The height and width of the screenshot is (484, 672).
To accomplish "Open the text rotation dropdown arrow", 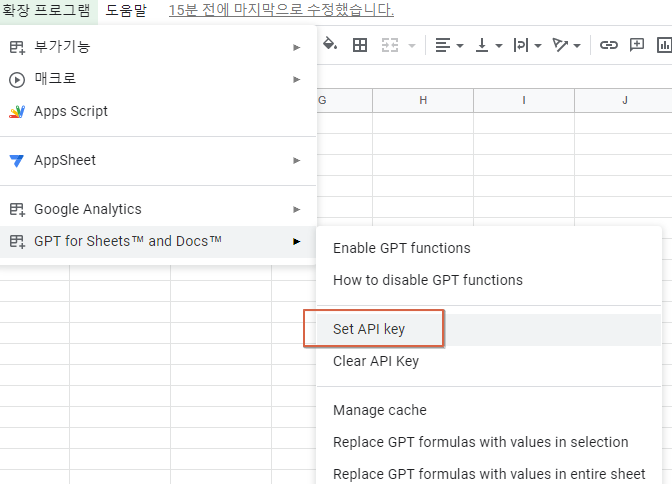I will (x=577, y=45).
